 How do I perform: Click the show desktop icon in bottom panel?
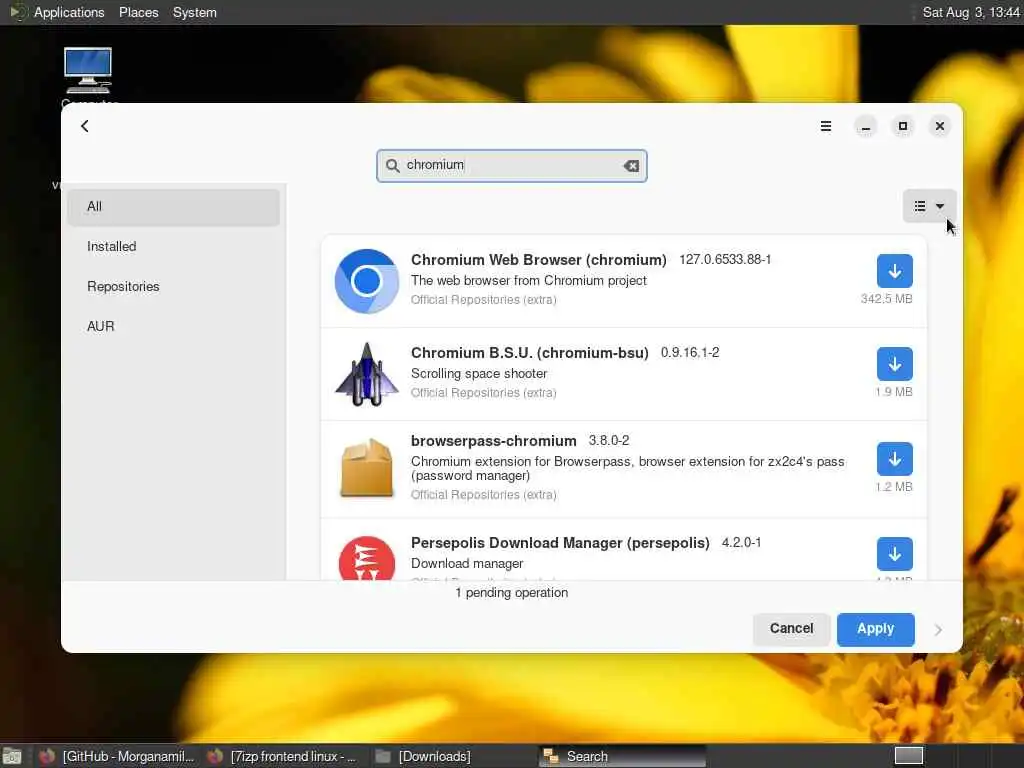coord(12,757)
